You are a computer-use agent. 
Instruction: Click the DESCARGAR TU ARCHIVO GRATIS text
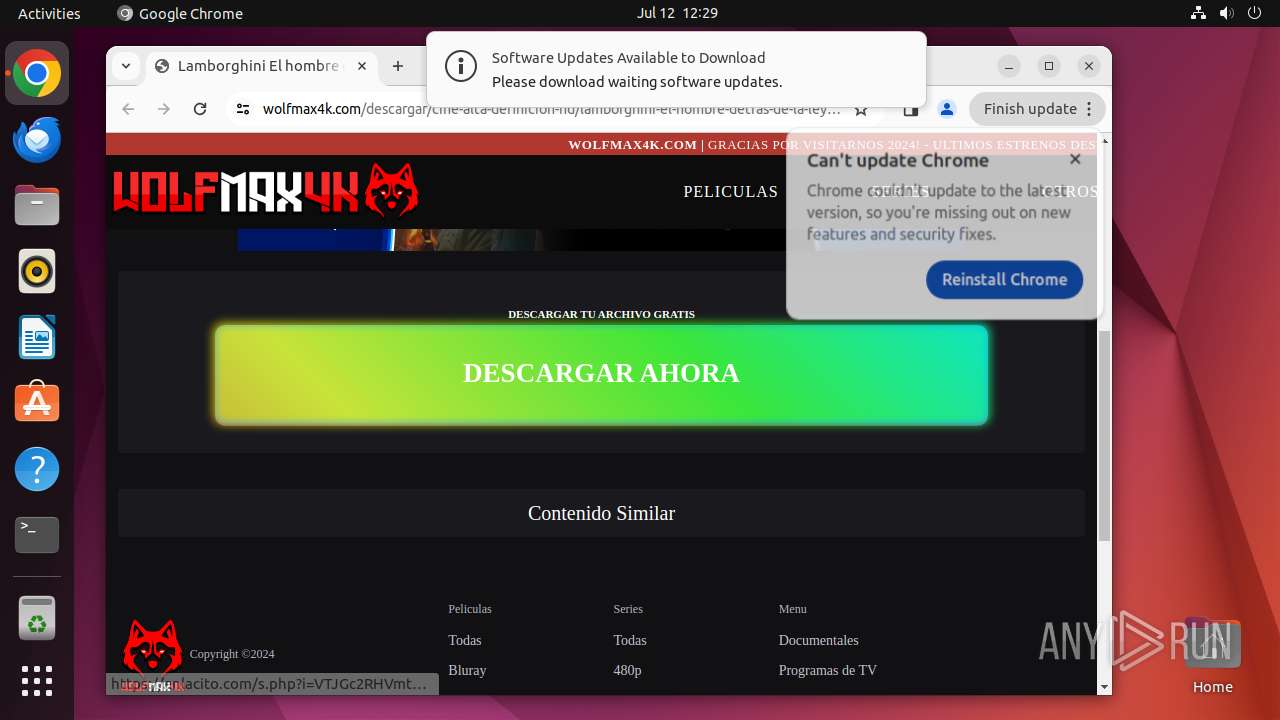click(601, 314)
